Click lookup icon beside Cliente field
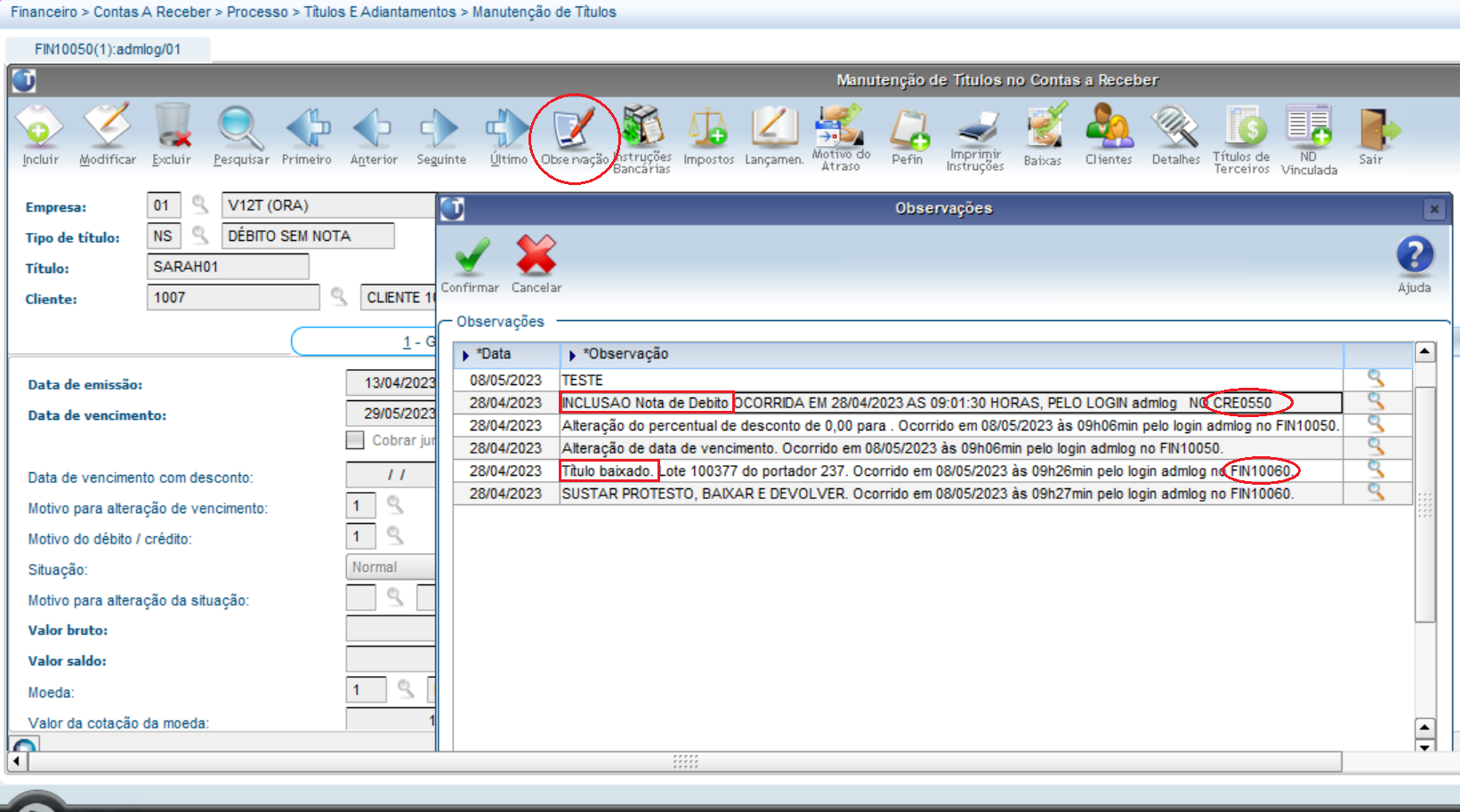Viewport: 1460px width, 812px height. coord(339,296)
